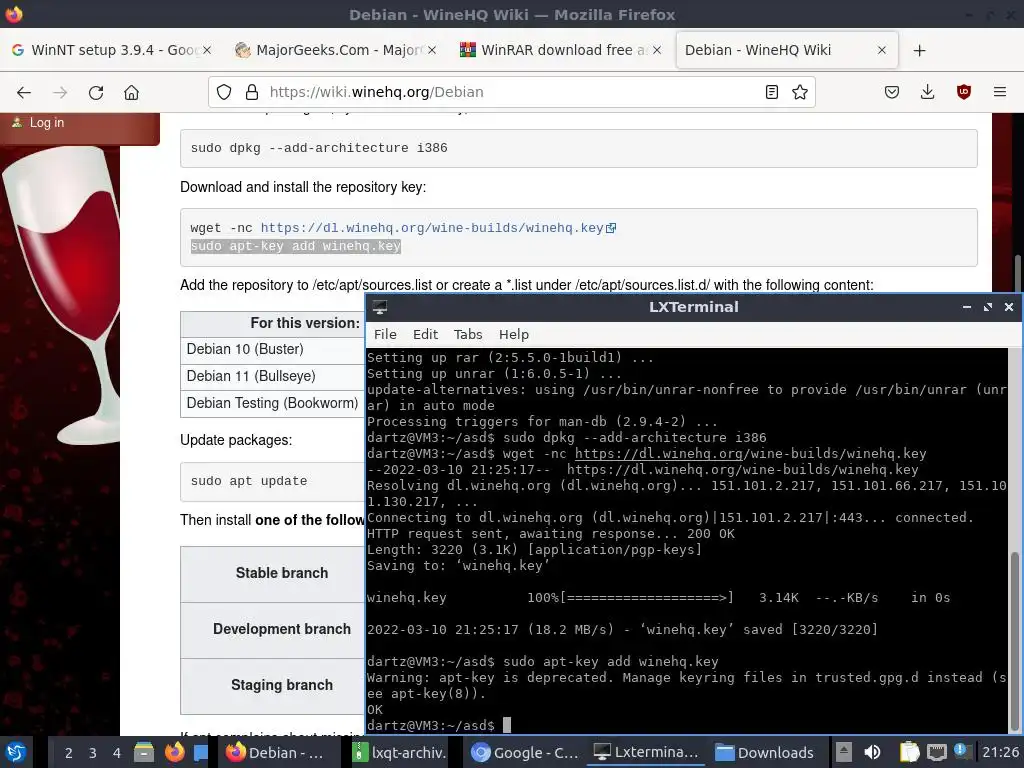This screenshot has width=1024, height=768.
Task: Open the Firefox home page
Action: click(x=131, y=92)
